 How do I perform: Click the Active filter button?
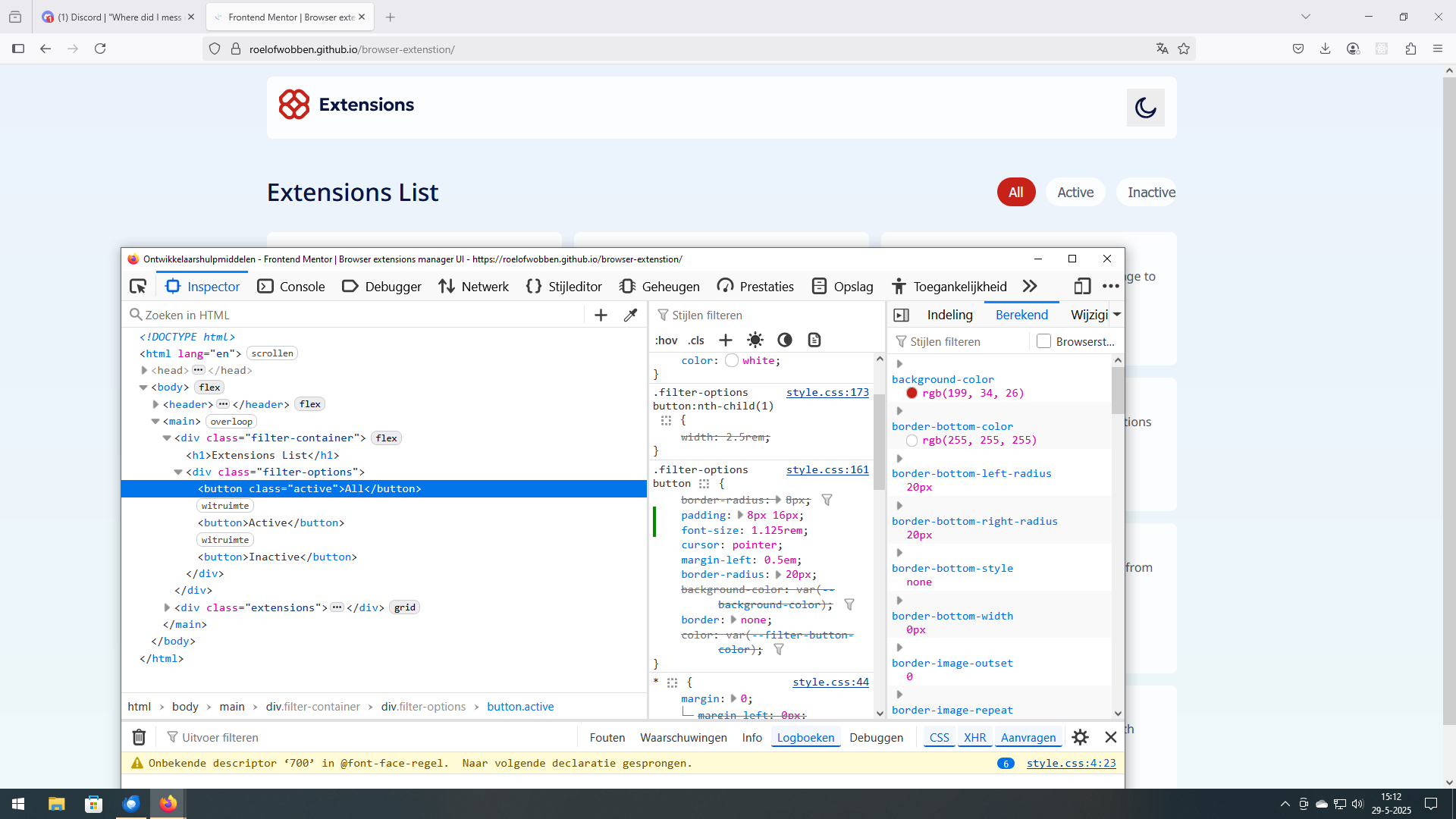[x=1075, y=193]
